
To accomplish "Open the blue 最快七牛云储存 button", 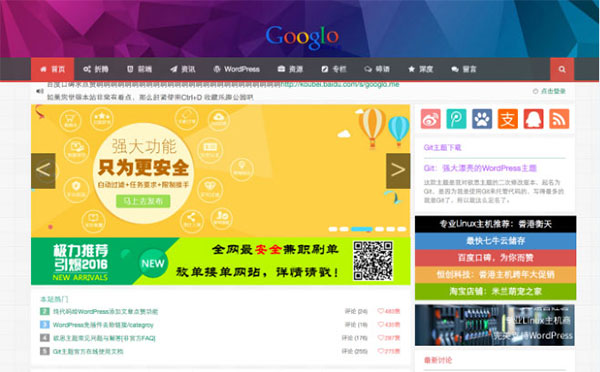I will click(x=496, y=241).
